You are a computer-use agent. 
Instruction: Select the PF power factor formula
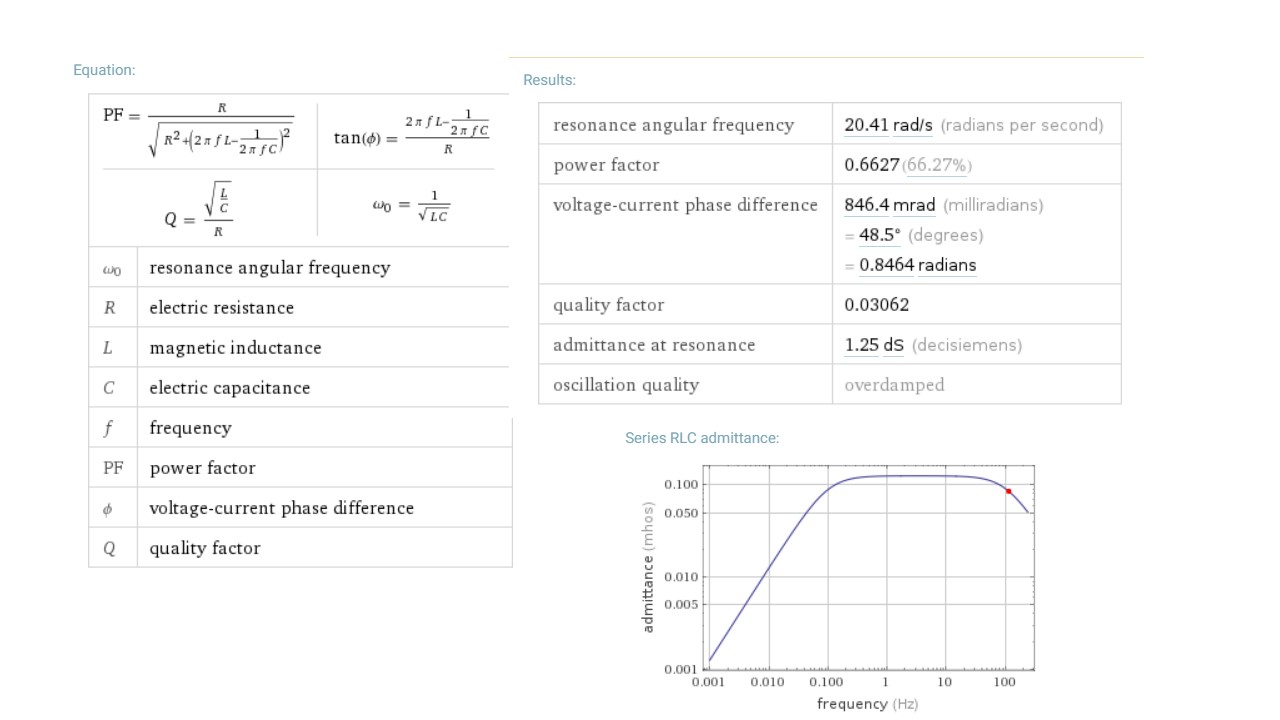[199, 130]
